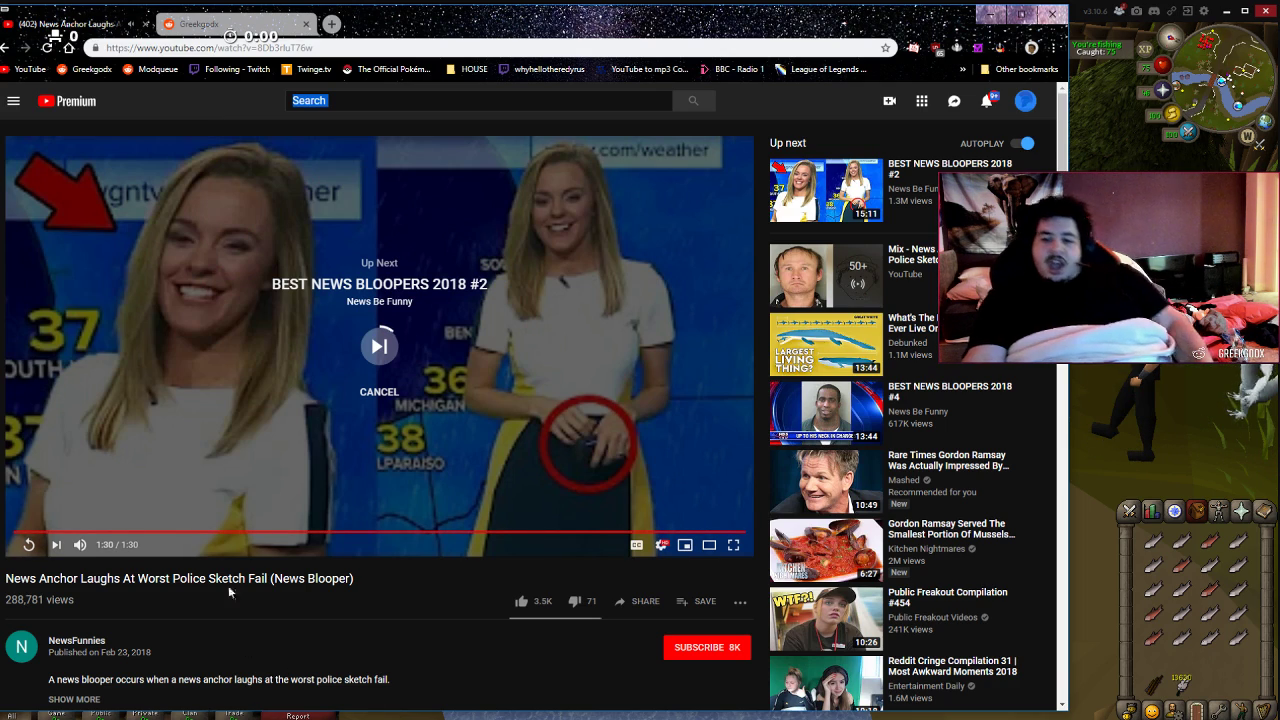This screenshot has height=720, width=1280.
Task: Show hidden bookmarks with the chevron
Action: tap(962, 69)
